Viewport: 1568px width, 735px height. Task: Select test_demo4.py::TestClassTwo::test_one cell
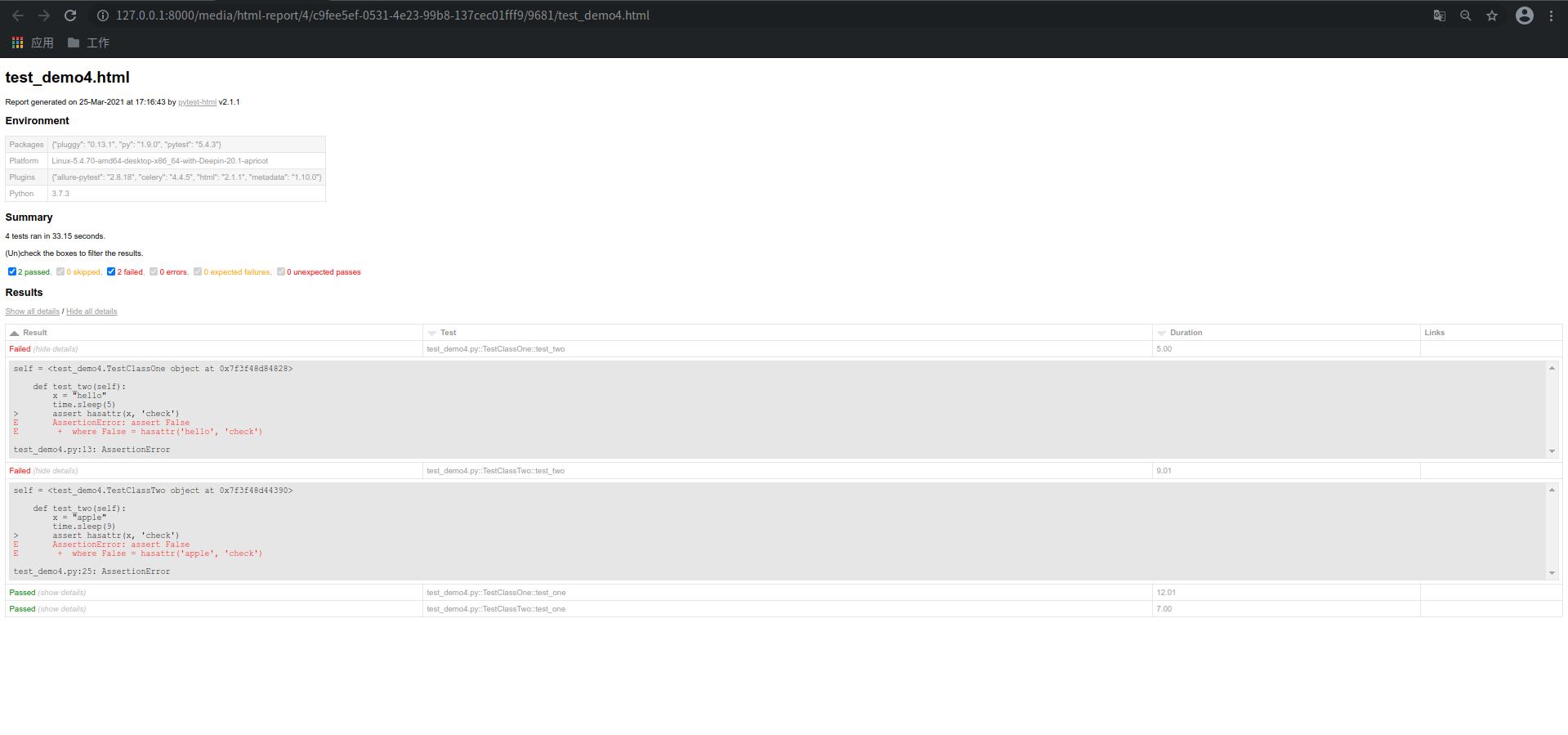coord(788,609)
